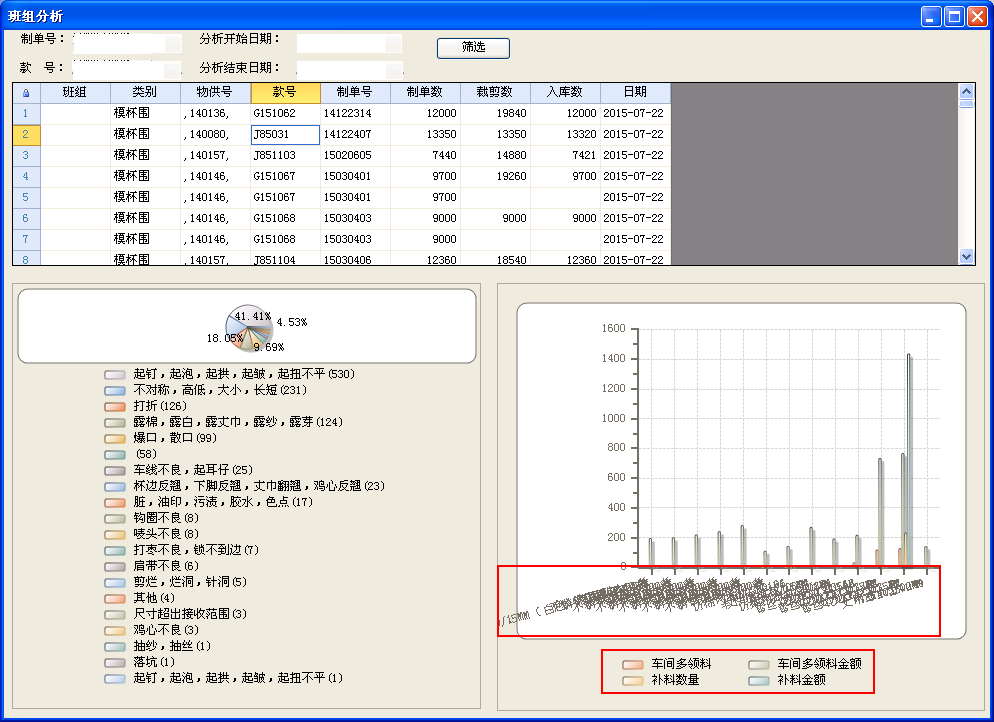The height and width of the screenshot is (722, 994).
Task: Click legend text 钩圈不良 (8)
Action: (165, 519)
